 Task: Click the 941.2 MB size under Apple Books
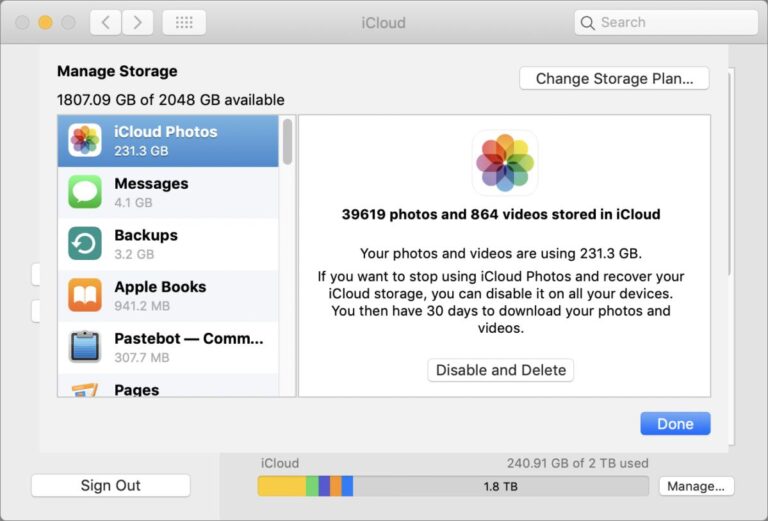tap(142, 306)
